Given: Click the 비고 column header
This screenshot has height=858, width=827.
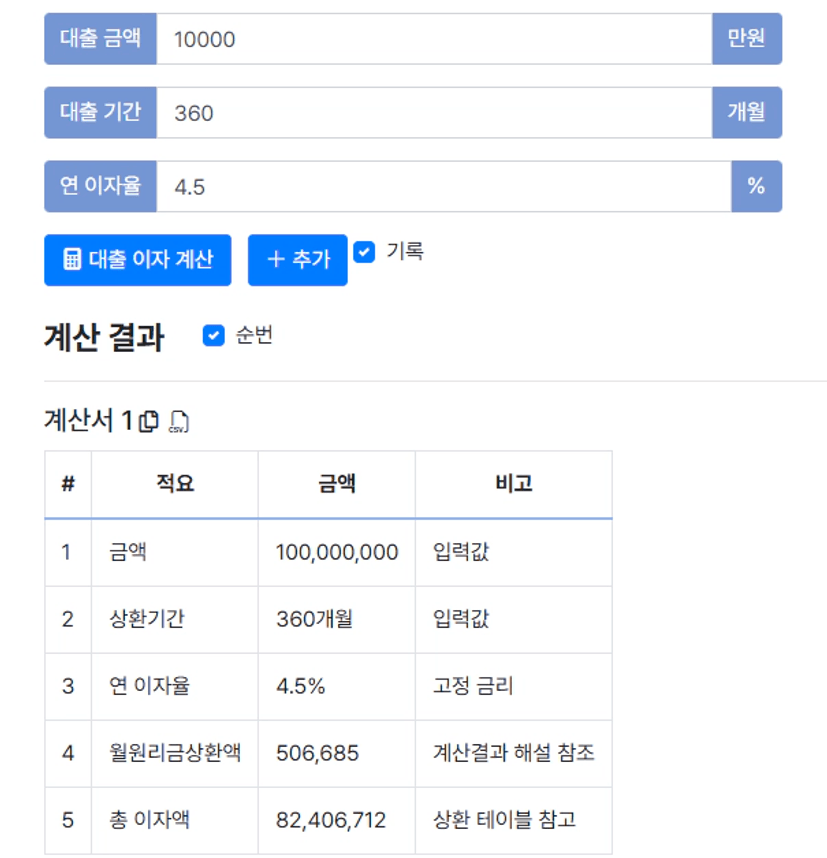Looking at the screenshot, I should tap(514, 484).
